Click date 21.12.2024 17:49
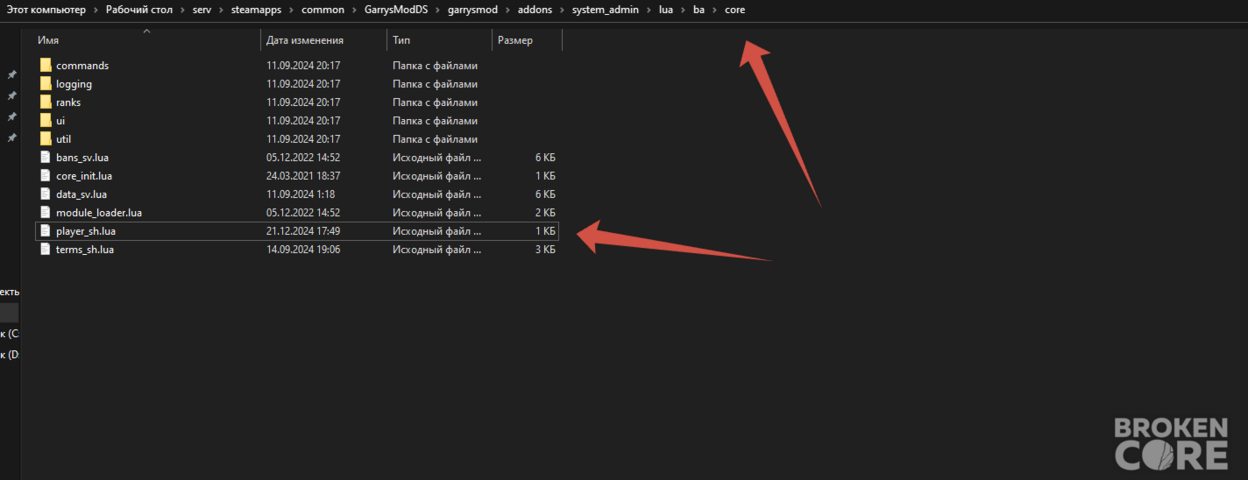The image size is (1248, 480). tap(304, 231)
